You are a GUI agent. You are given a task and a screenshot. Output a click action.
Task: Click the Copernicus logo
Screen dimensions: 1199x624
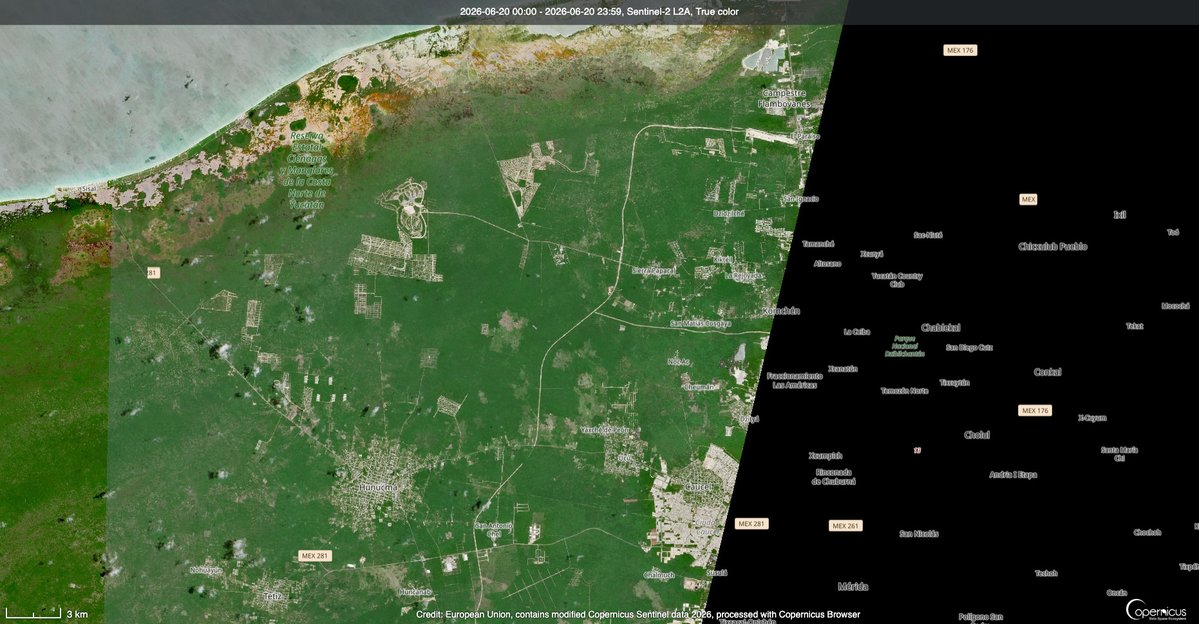coord(1155,609)
